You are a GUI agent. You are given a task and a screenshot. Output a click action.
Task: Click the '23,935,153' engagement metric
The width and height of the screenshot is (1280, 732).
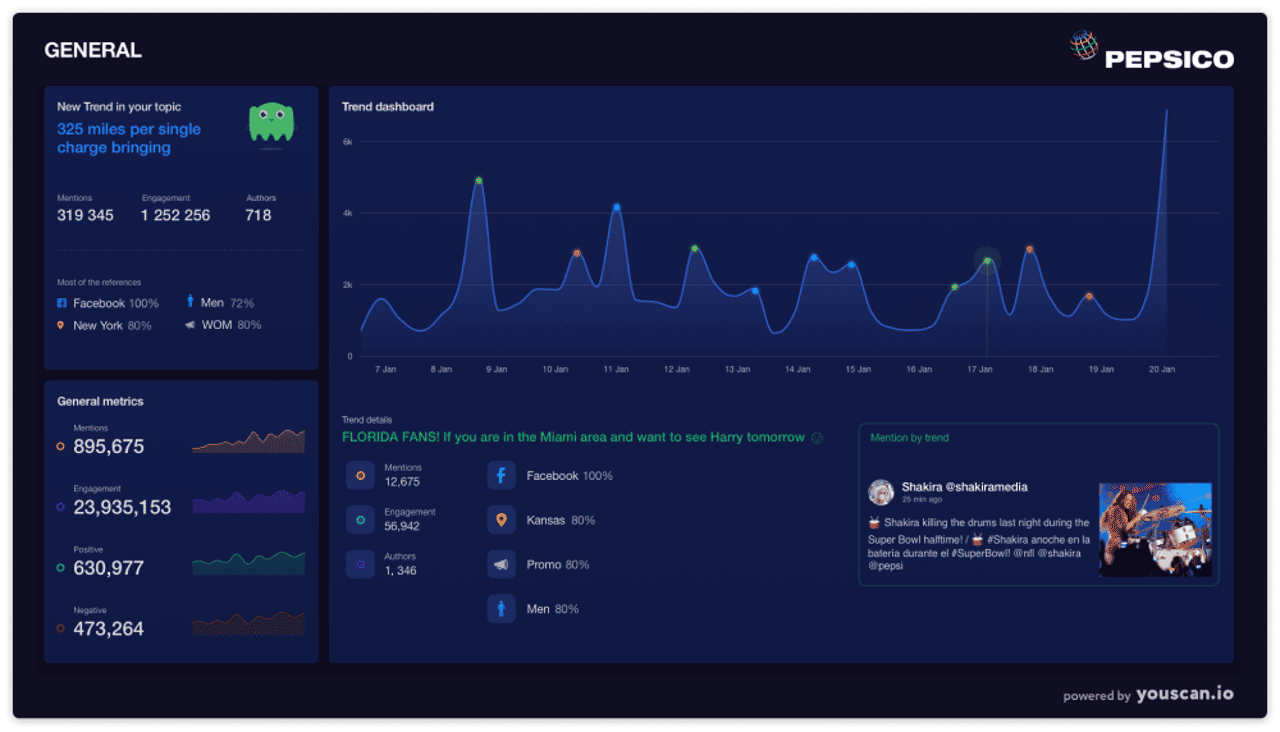click(122, 507)
